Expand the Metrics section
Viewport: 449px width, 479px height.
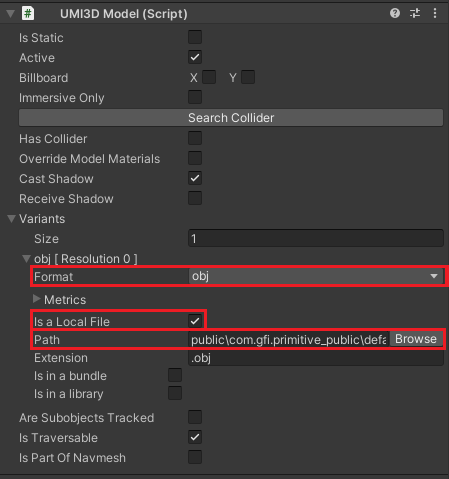(37, 299)
